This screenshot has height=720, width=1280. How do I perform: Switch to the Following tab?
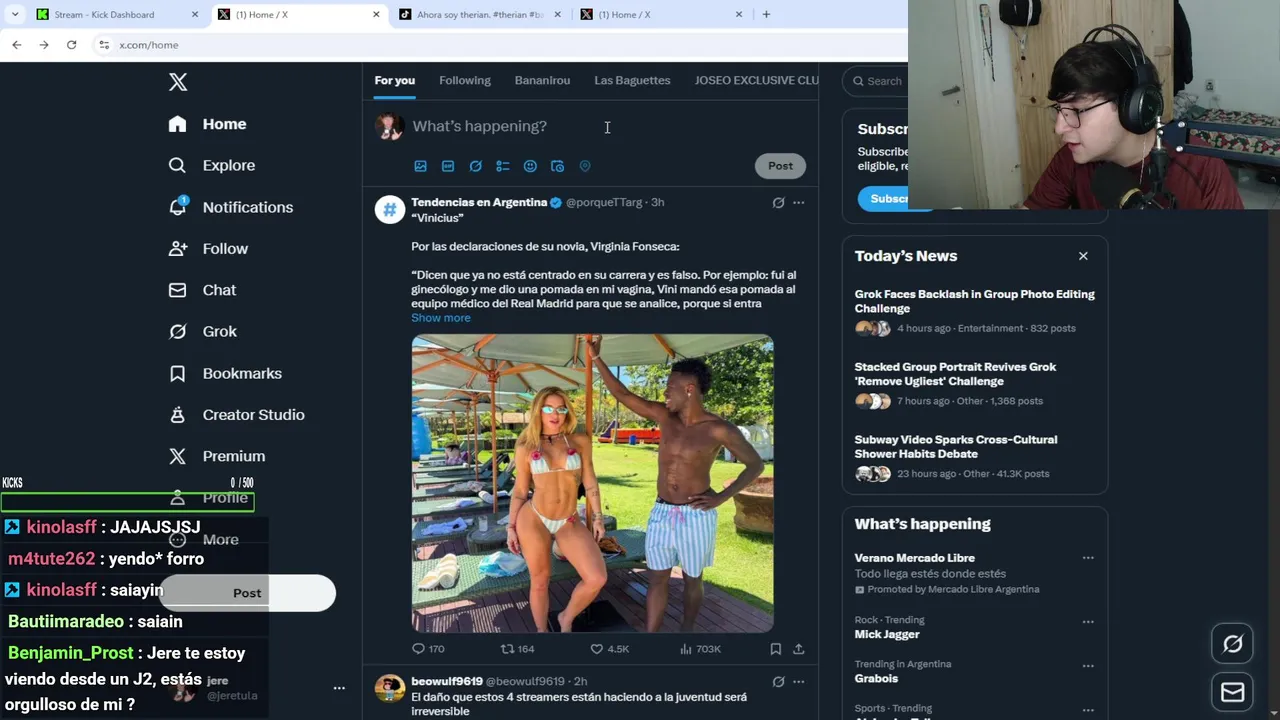(x=465, y=80)
